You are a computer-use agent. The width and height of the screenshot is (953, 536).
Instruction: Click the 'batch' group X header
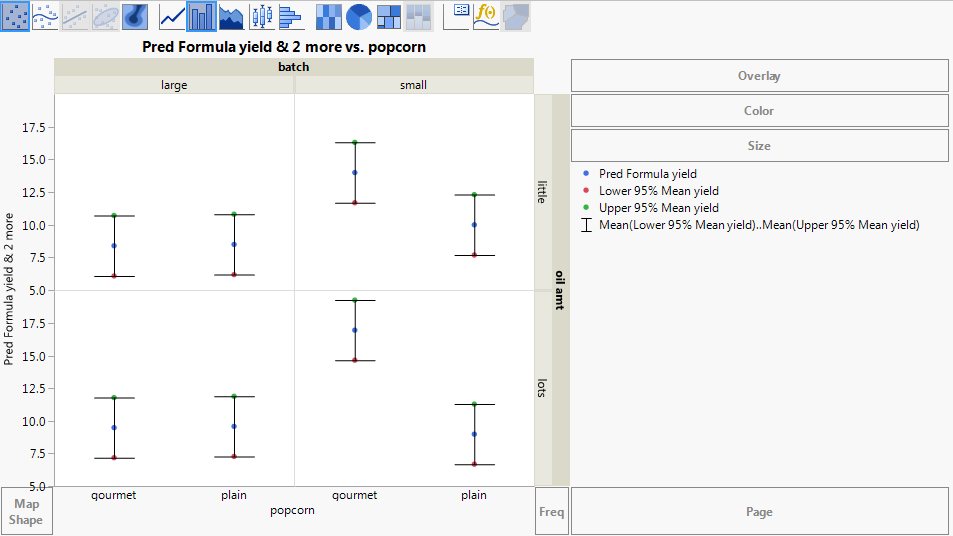tap(294, 67)
